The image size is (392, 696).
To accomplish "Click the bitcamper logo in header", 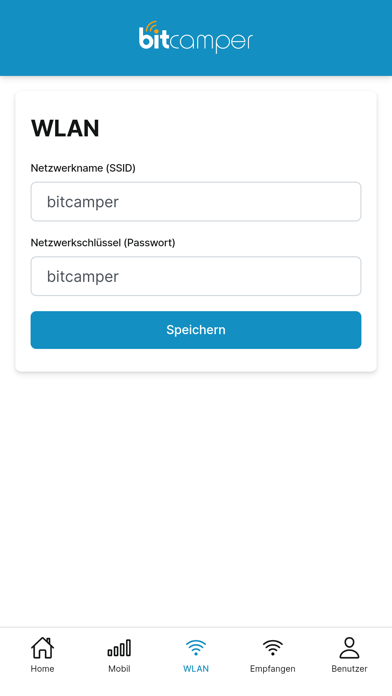I will click(x=196, y=37).
